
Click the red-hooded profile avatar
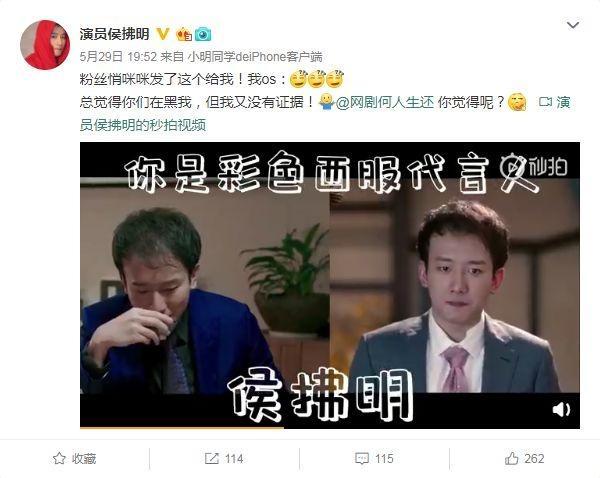(x=45, y=45)
